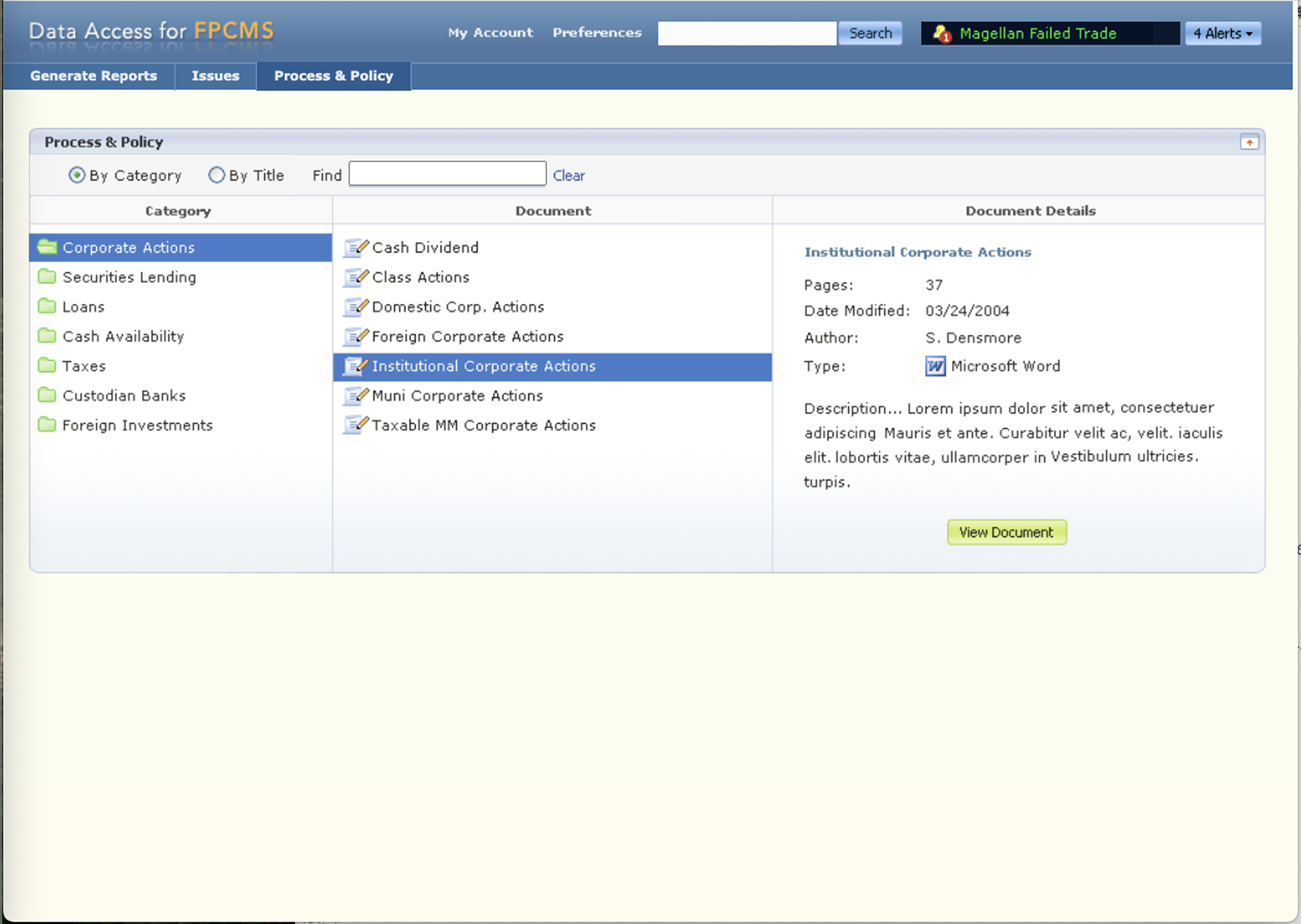Click the Search button in header

pyautogui.click(x=870, y=34)
